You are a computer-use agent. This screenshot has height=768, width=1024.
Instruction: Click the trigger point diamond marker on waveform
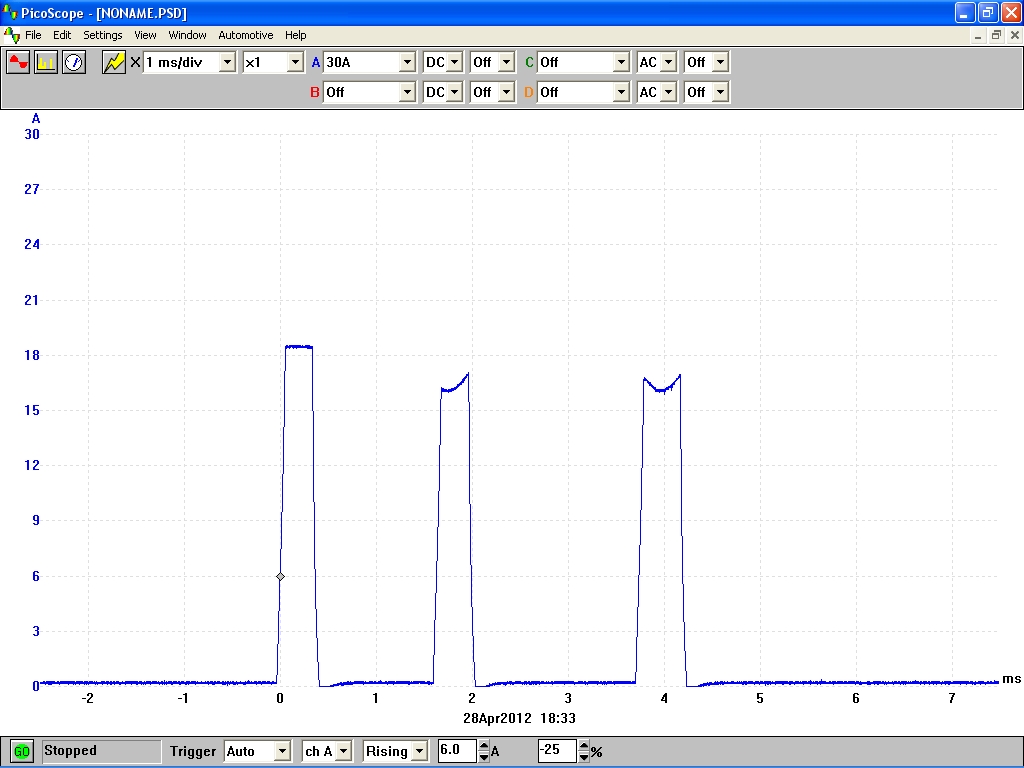(x=280, y=576)
